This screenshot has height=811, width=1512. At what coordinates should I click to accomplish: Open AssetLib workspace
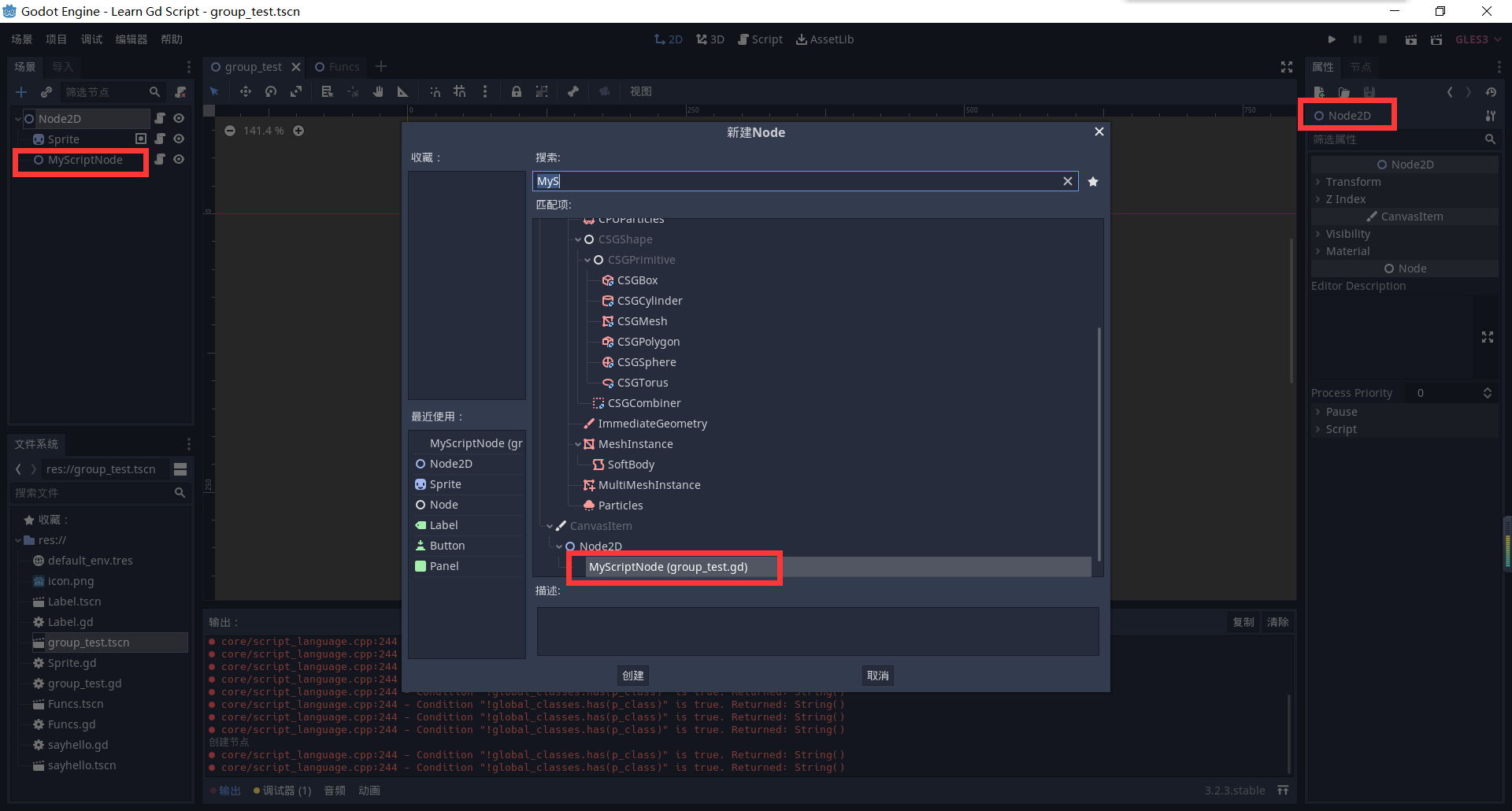click(x=825, y=39)
